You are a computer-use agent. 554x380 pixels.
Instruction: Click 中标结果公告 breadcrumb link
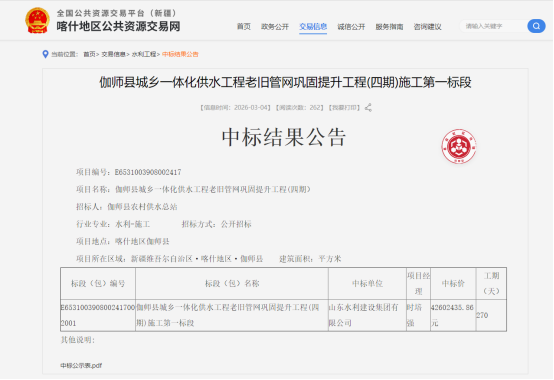(180, 54)
